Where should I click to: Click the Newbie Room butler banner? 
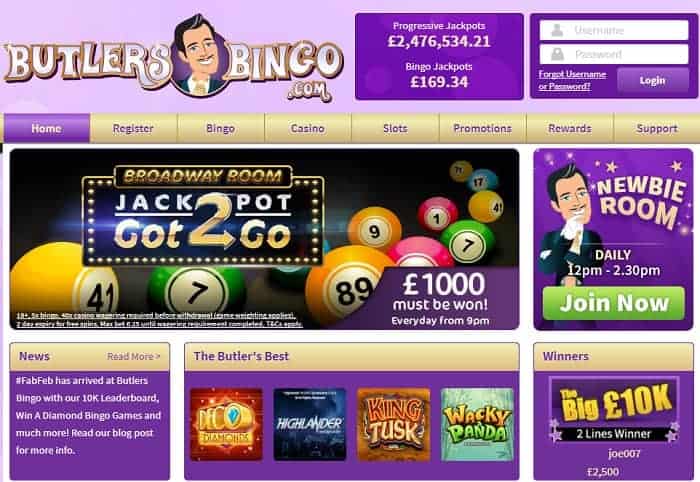pyautogui.click(x=613, y=239)
